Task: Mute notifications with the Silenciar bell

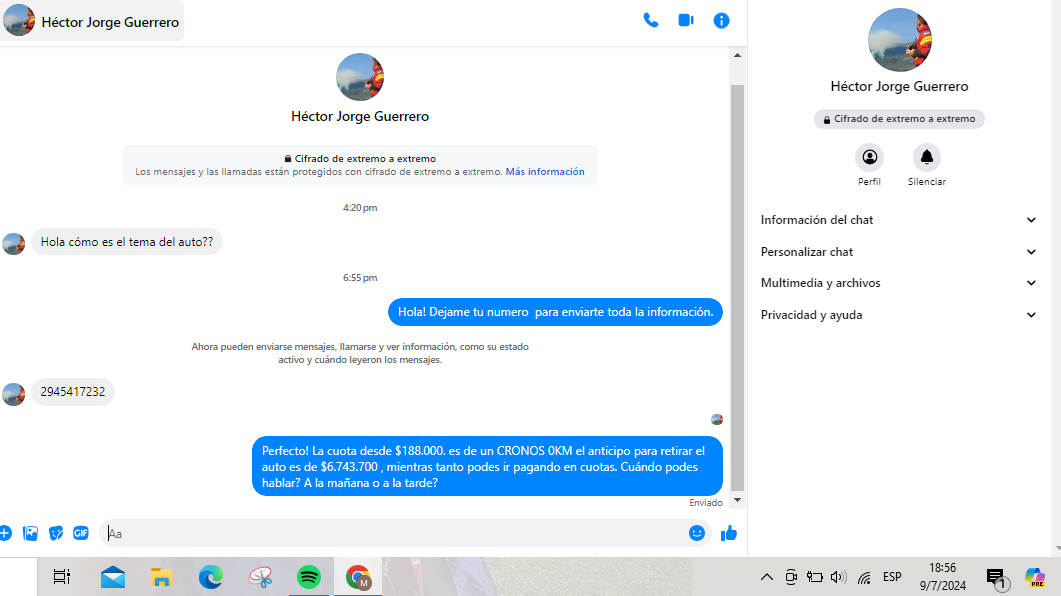Action: pos(926,157)
